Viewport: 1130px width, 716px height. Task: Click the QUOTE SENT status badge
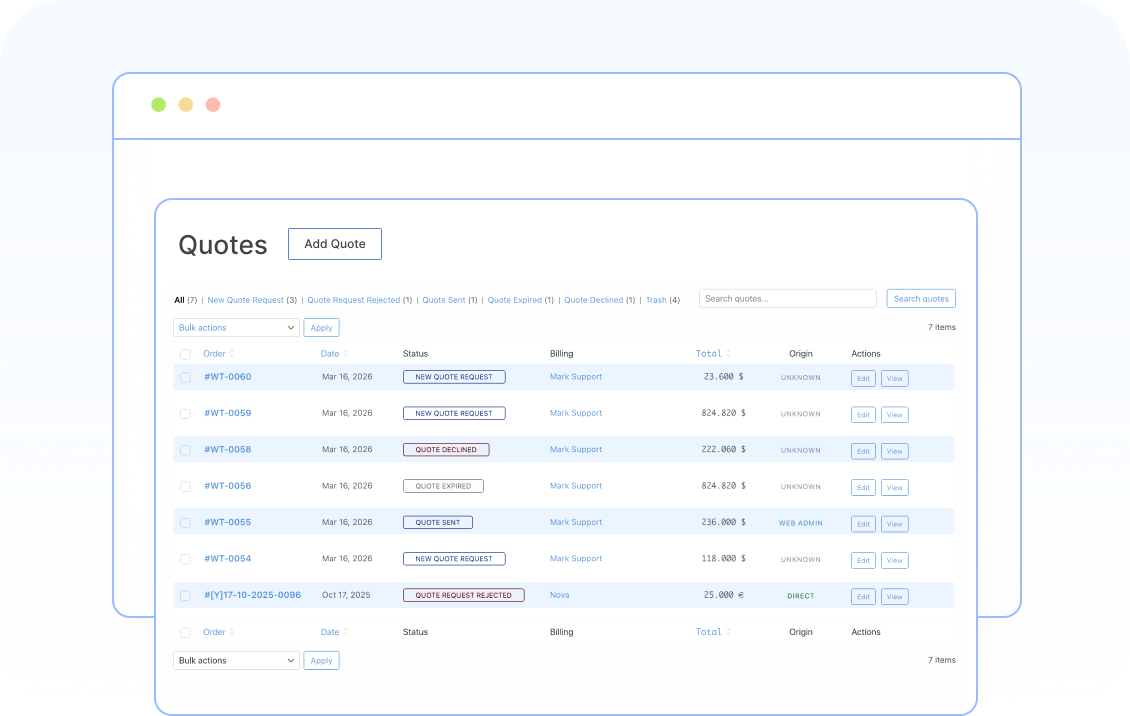click(x=437, y=522)
